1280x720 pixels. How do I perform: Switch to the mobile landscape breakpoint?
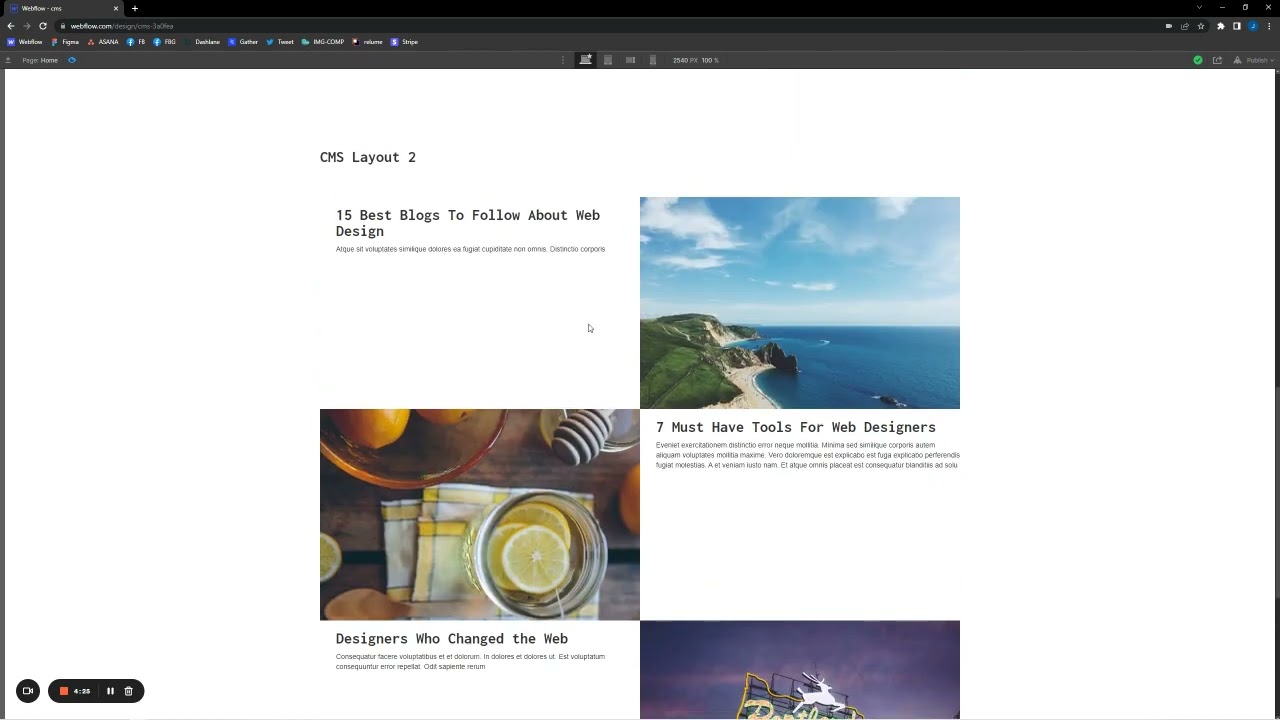point(630,60)
